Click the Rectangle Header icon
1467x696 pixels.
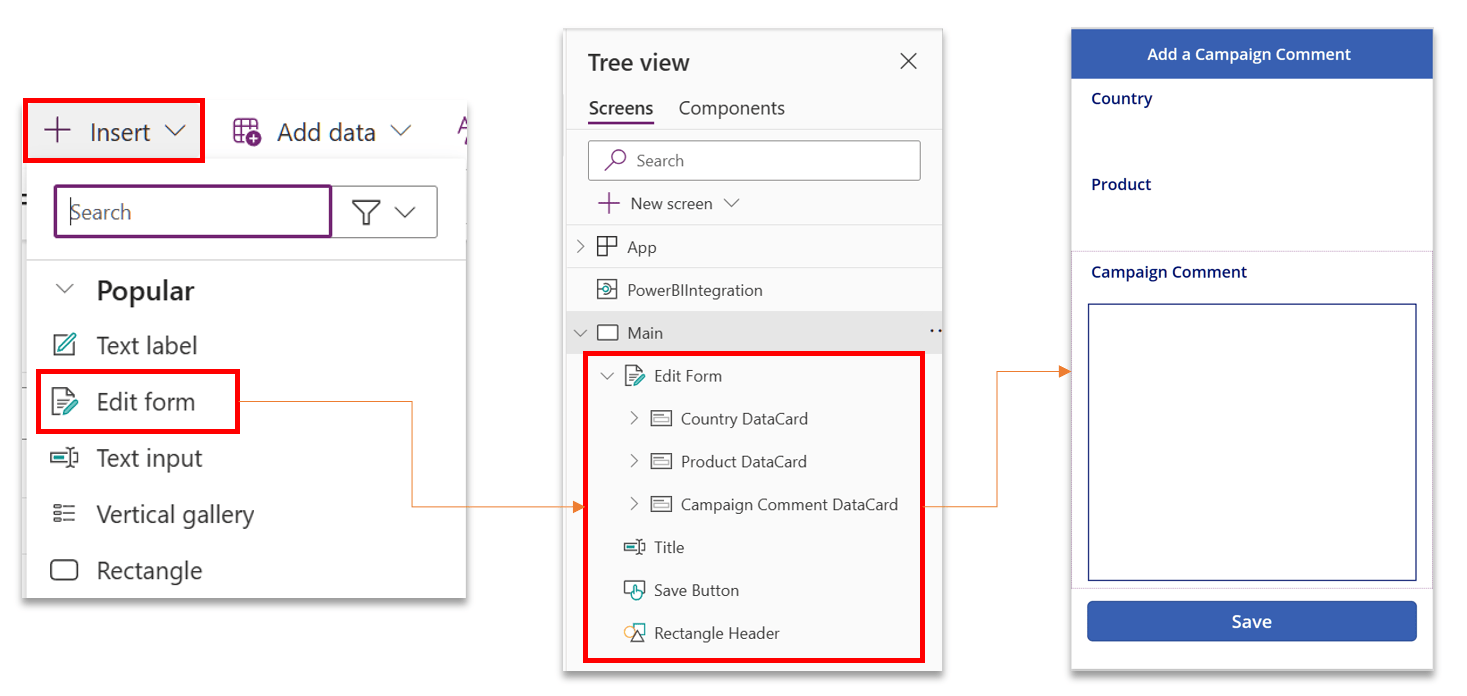(x=635, y=632)
